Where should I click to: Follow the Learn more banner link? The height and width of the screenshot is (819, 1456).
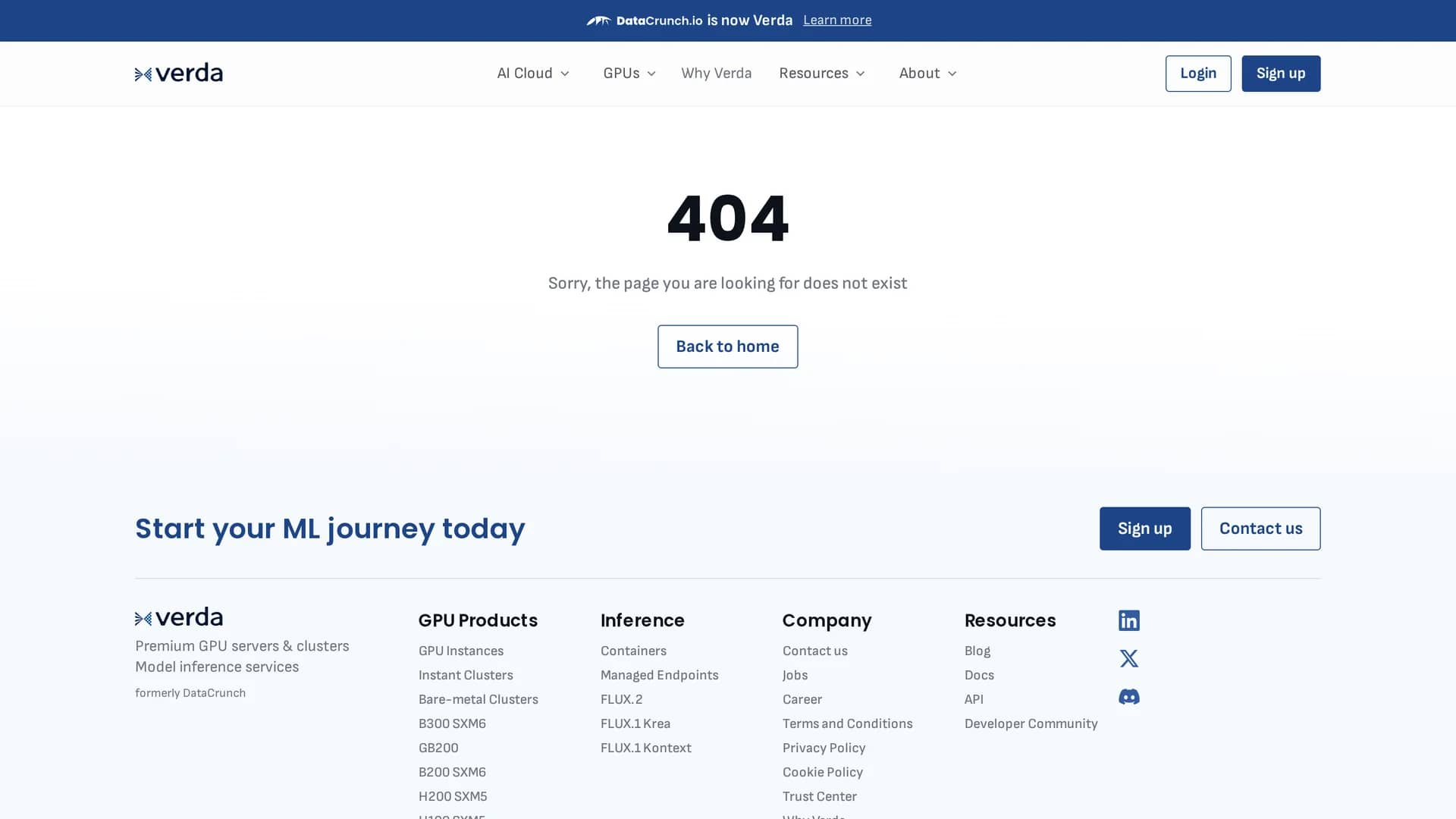pos(837,20)
